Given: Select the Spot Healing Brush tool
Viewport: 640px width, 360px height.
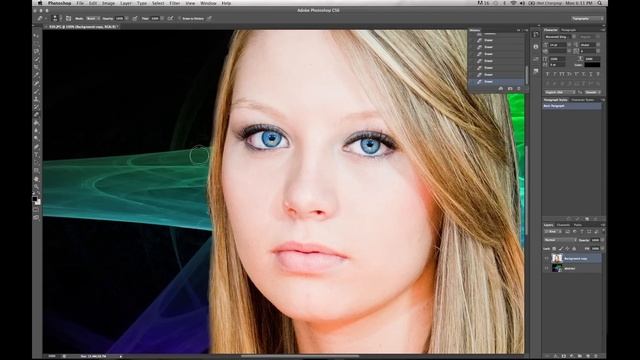Looking at the screenshot, I should tap(36, 83).
